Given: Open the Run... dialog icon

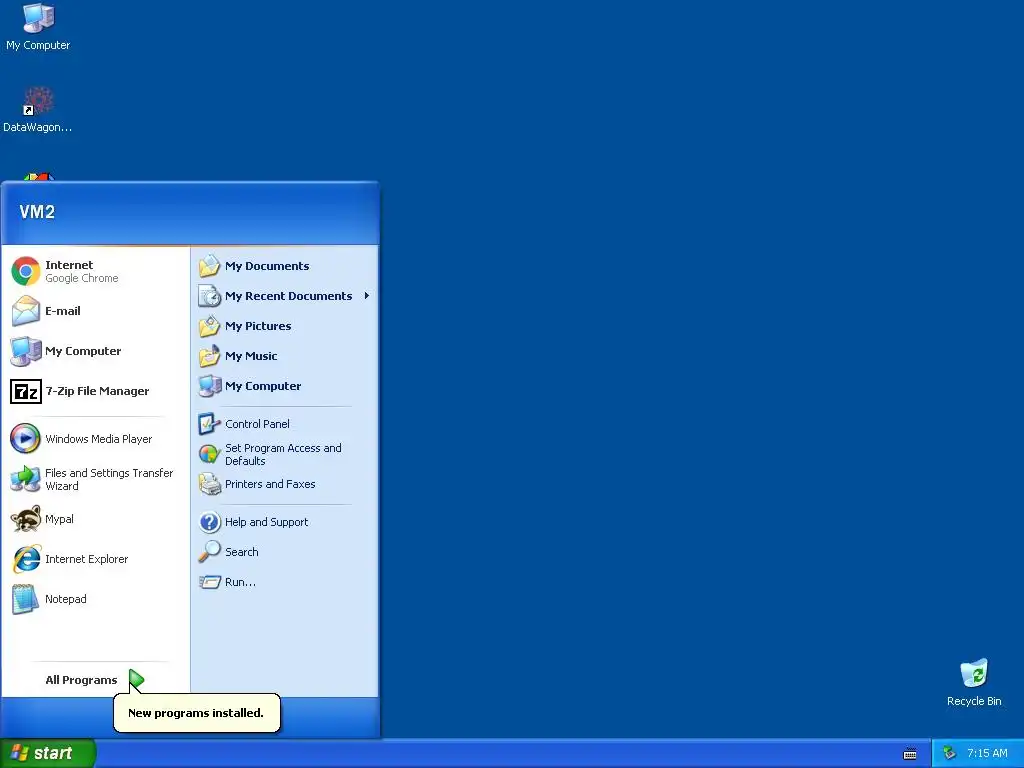Looking at the screenshot, I should click(210, 582).
